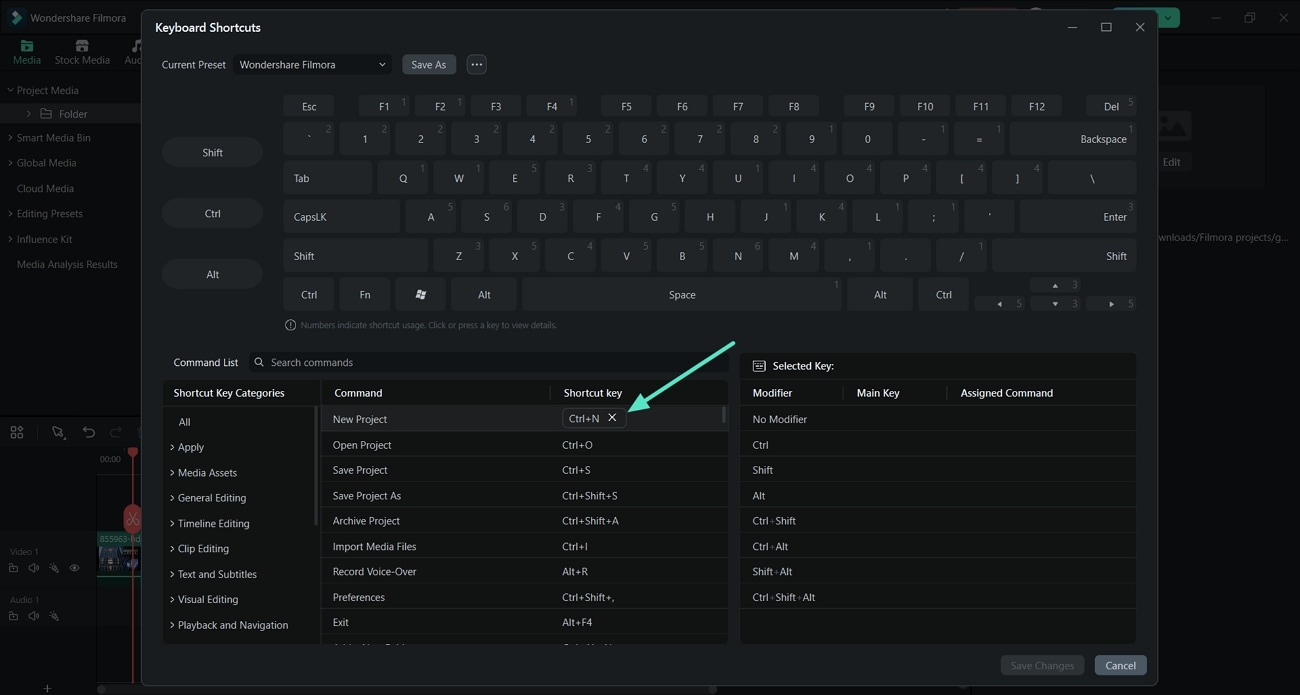This screenshot has height=695, width=1300.
Task: Click in the Search commands field
Action: 487,362
